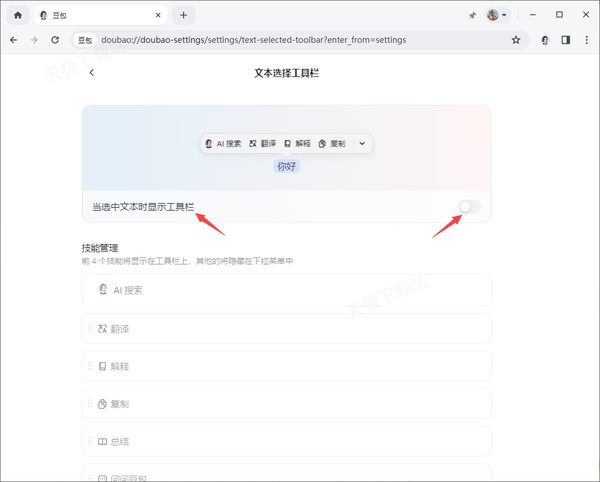Click 解释 in preview toolbar
The height and width of the screenshot is (482, 600).
coord(297,143)
